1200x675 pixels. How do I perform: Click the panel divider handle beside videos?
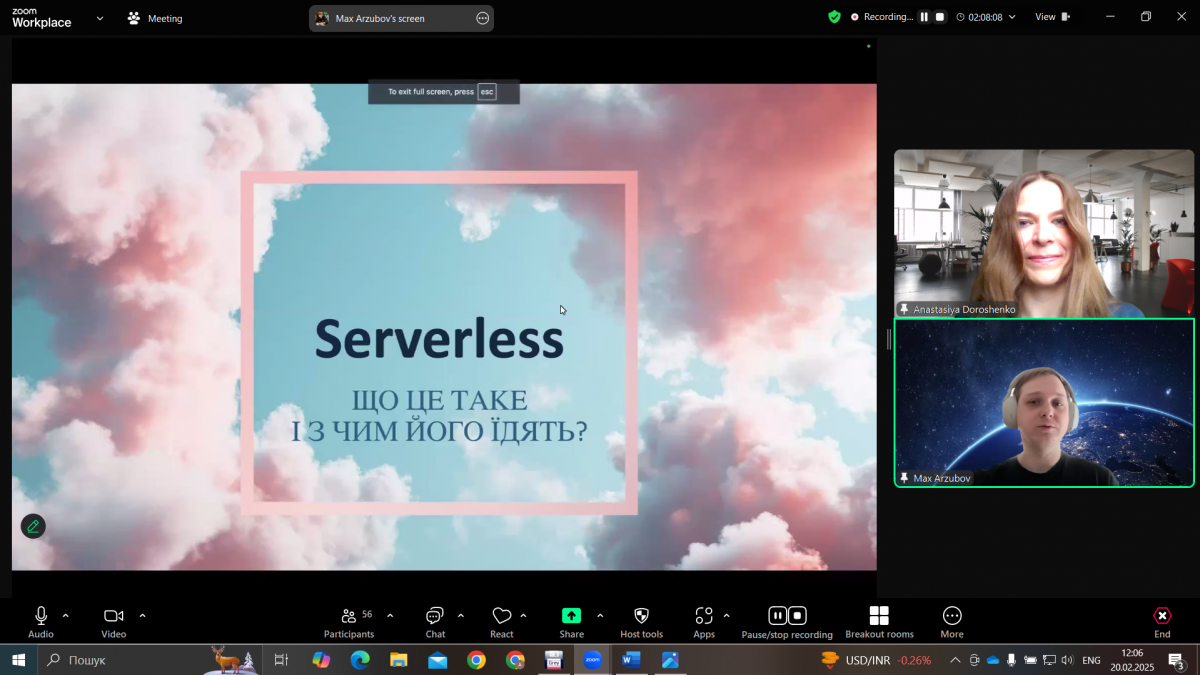click(888, 340)
